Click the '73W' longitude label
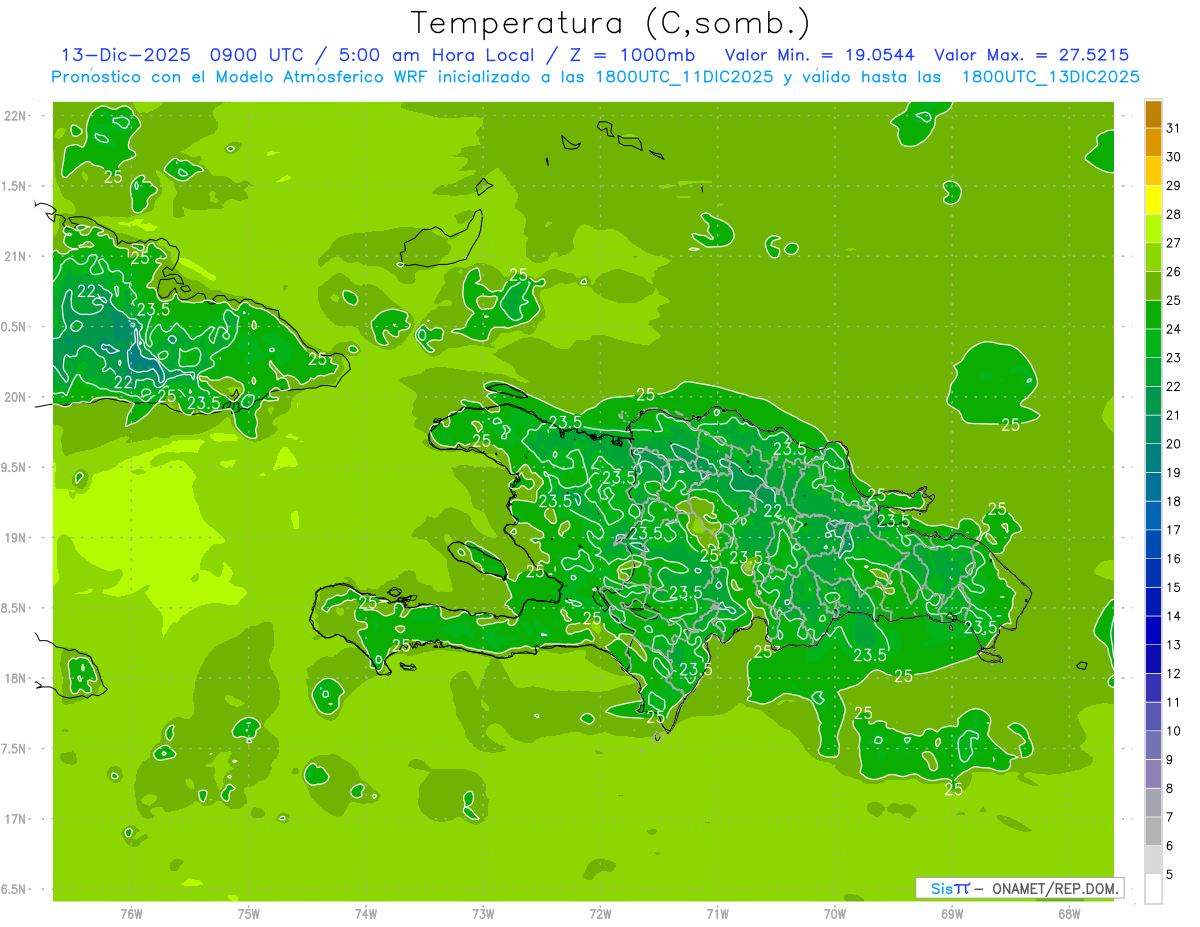Image resolution: width=1200 pixels, height=927 pixels. coord(483,913)
